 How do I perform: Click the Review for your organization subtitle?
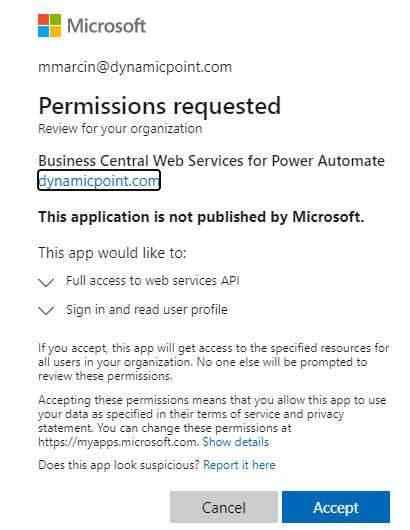120,129
